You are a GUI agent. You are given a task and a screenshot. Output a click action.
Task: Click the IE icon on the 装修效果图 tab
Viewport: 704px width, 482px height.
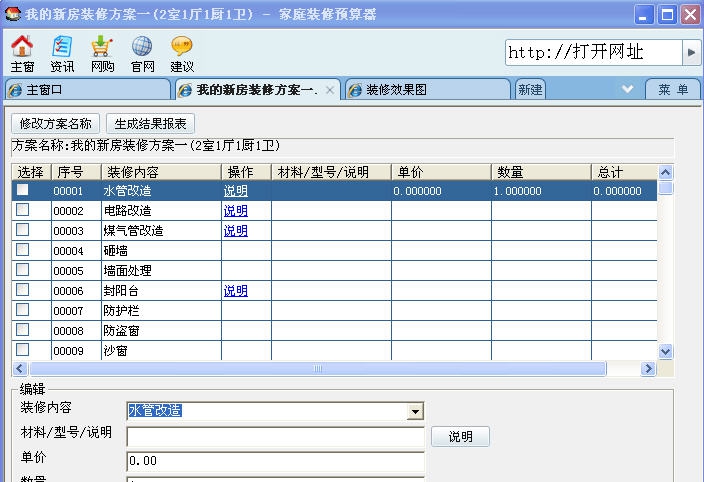click(355, 90)
